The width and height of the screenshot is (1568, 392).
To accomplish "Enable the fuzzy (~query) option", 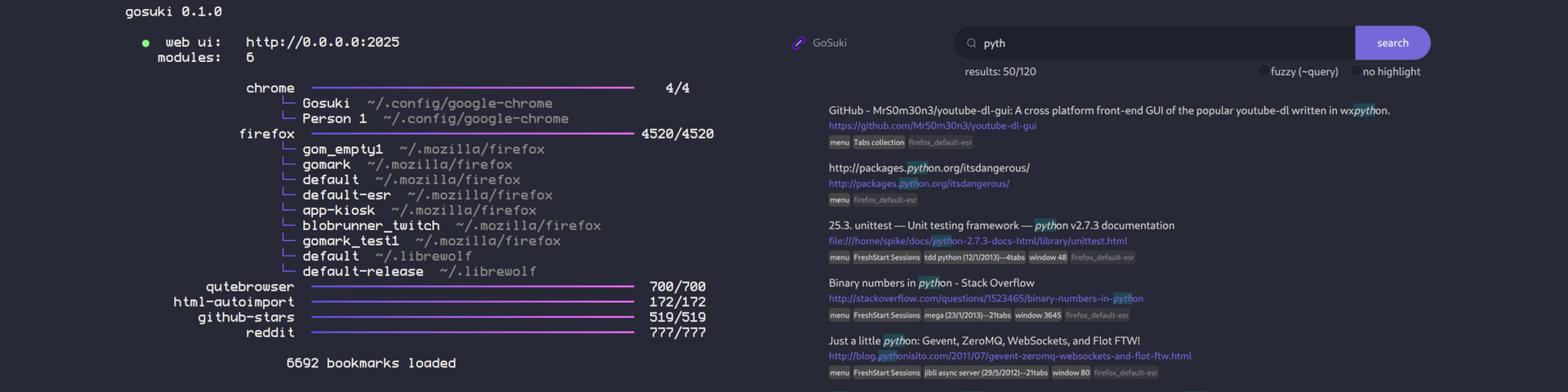I will (1264, 71).
